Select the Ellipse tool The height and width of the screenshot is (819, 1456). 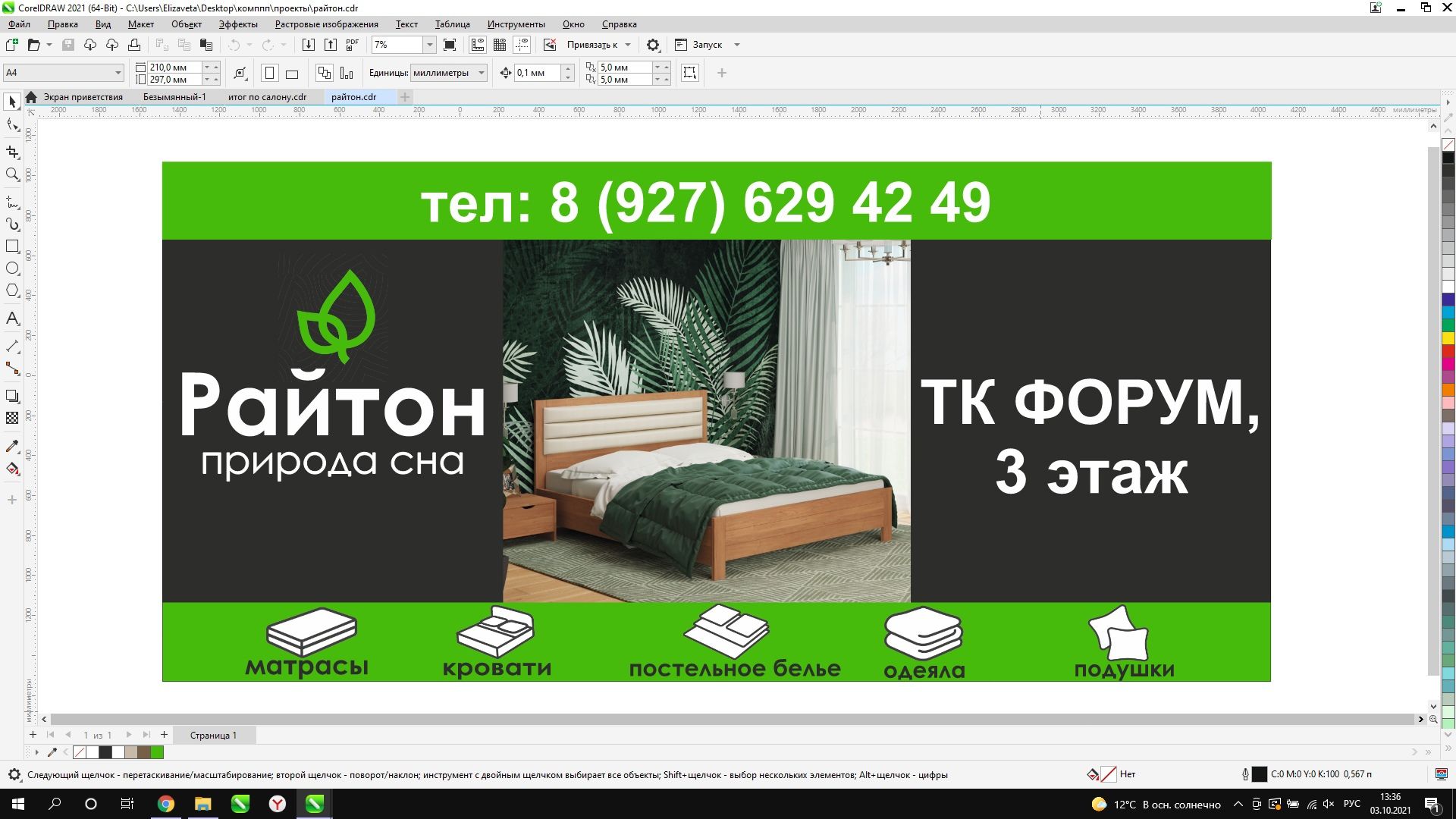click(x=12, y=268)
